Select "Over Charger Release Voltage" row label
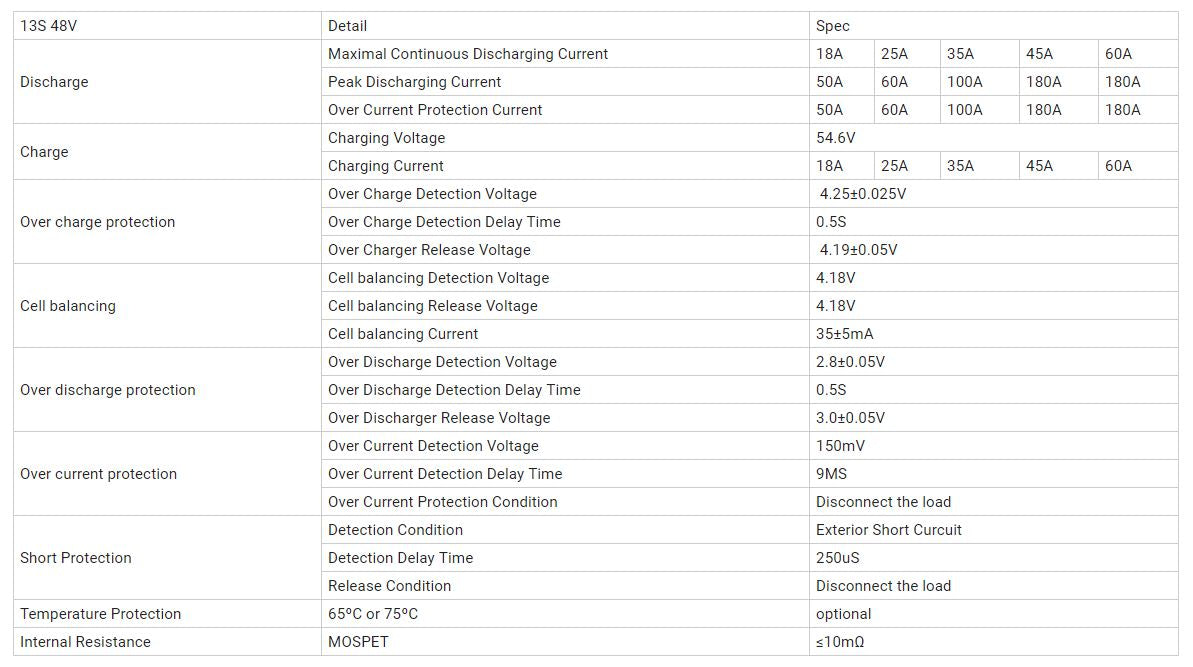 429,250
